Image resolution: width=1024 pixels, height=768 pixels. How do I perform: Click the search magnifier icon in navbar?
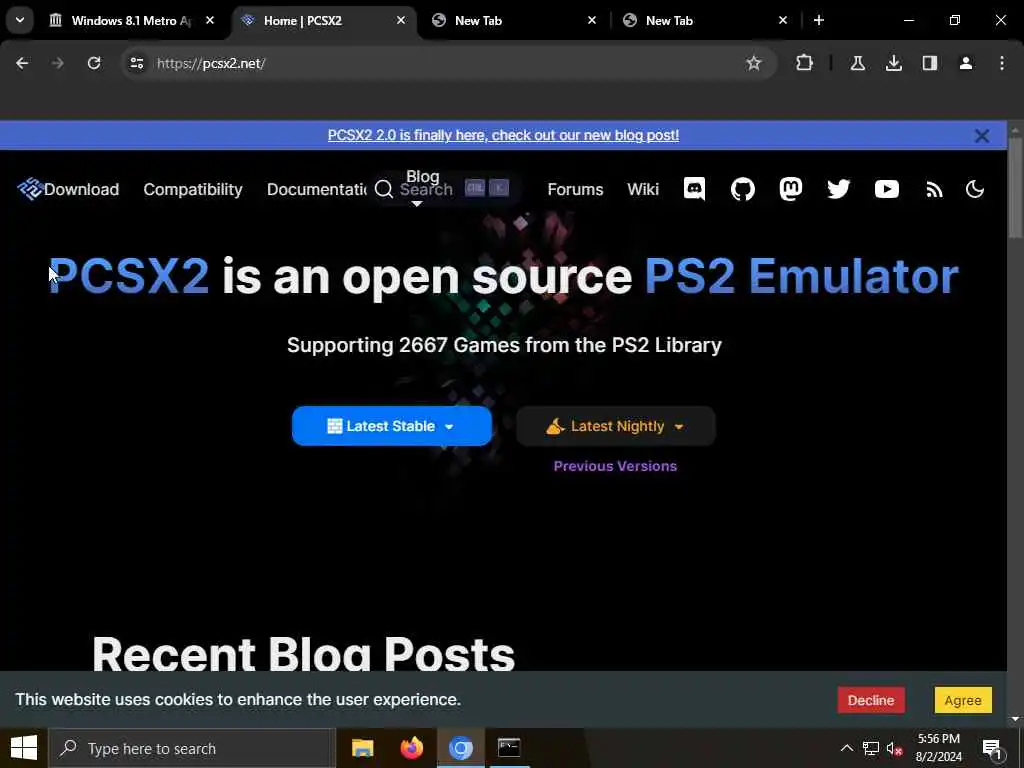[x=384, y=189]
